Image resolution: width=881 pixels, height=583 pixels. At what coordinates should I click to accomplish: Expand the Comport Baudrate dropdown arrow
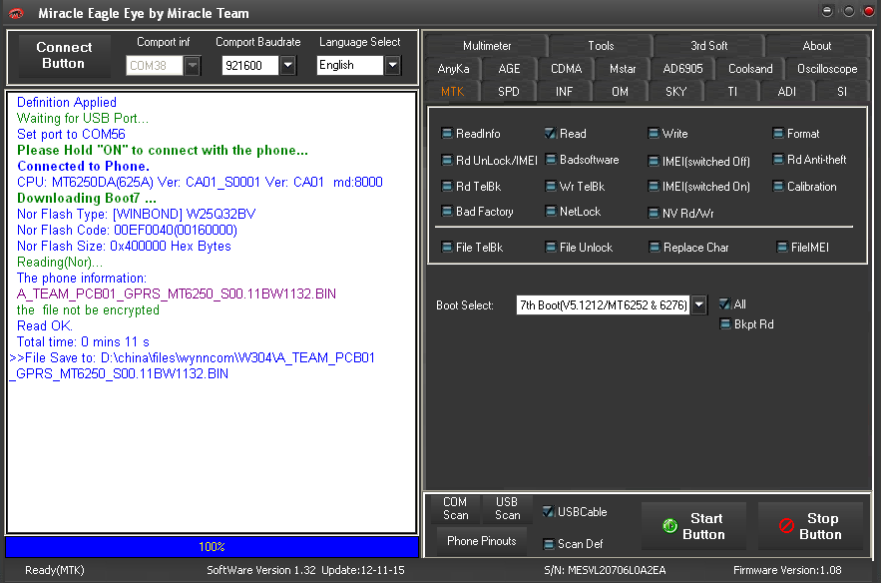click(x=288, y=66)
